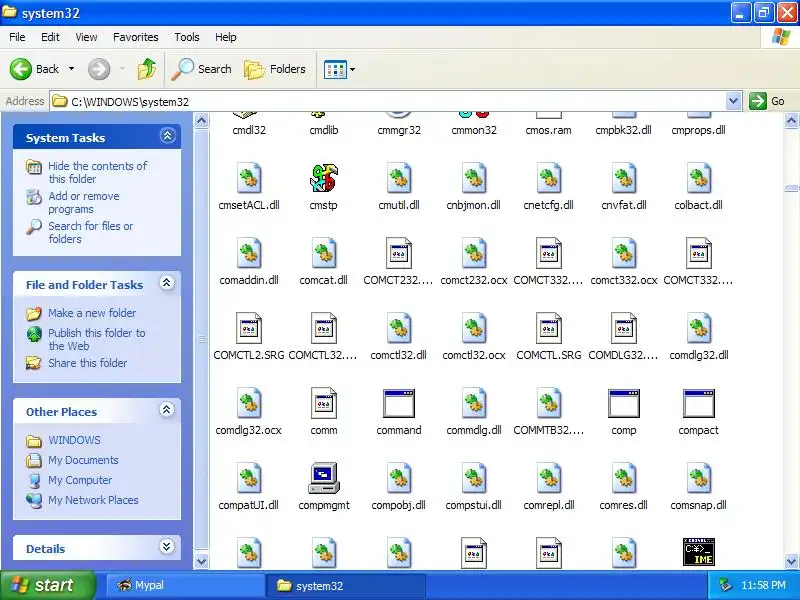Image resolution: width=800 pixels, height=600 pixels.
Task: Open the Favorites menu
Action: click(x=136, y=37)
